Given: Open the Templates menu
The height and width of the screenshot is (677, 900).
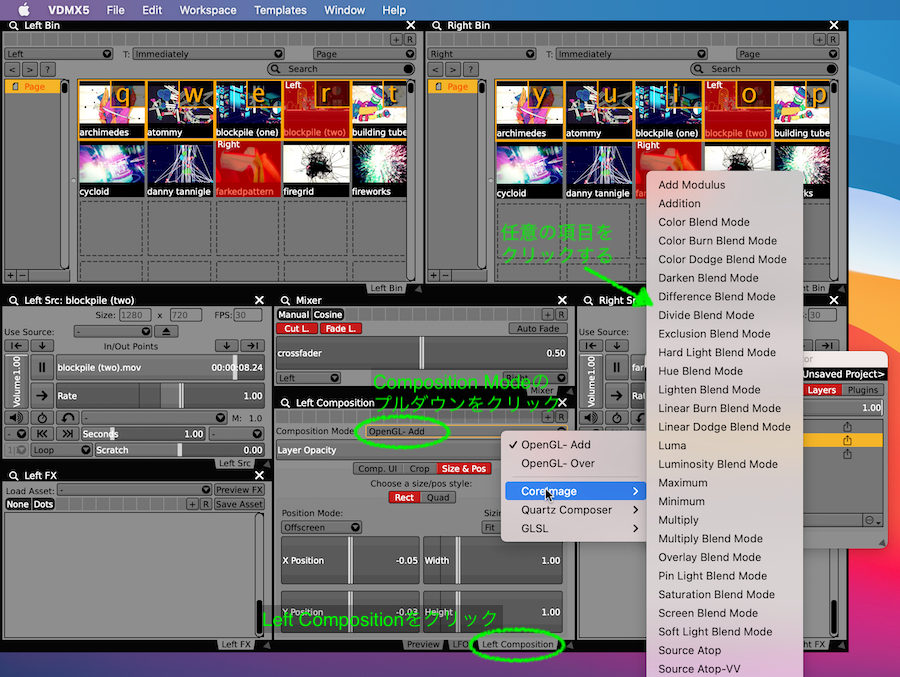Looking at the screenshot, I should pyautogui.click(x=280, y=10).
